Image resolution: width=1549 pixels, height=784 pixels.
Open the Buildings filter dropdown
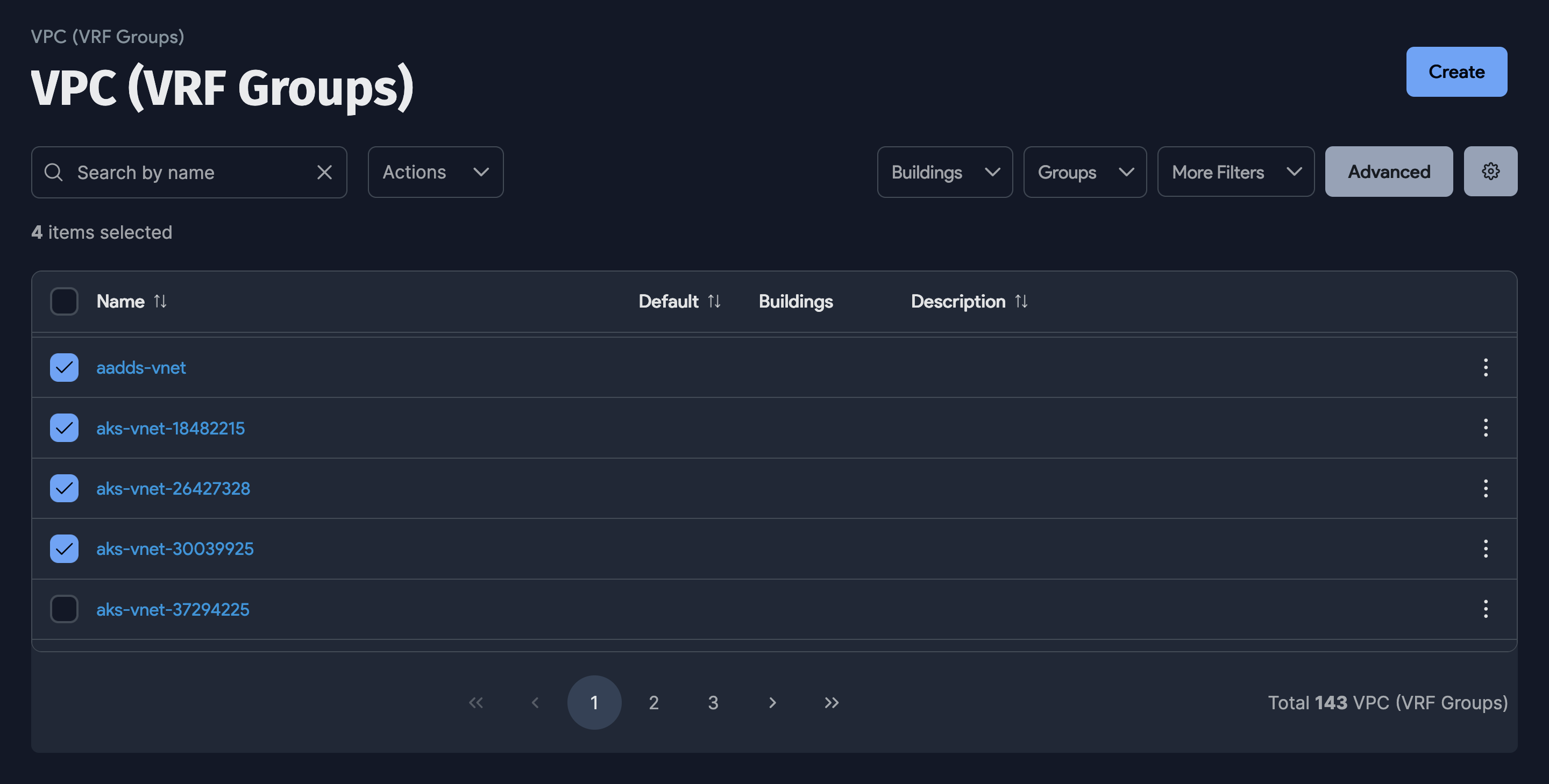coord(944,172)
